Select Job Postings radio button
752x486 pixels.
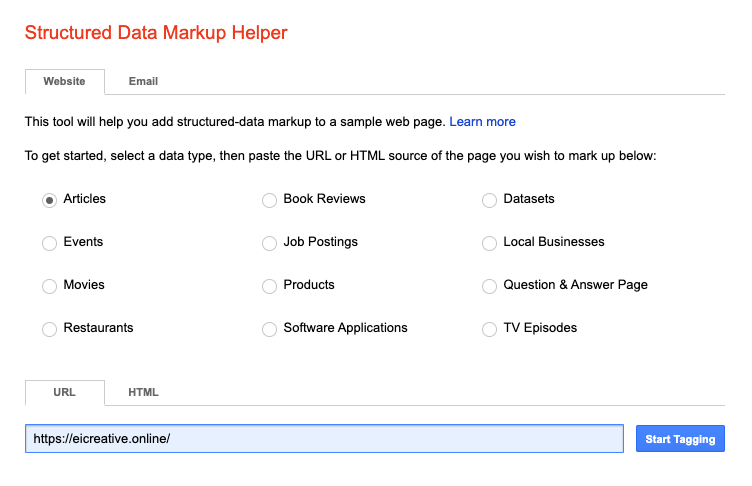[x=269, y=243]
